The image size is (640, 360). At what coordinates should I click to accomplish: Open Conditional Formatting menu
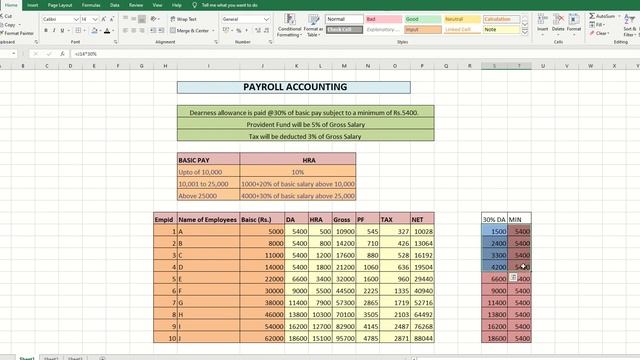click(x=289, y=25)
